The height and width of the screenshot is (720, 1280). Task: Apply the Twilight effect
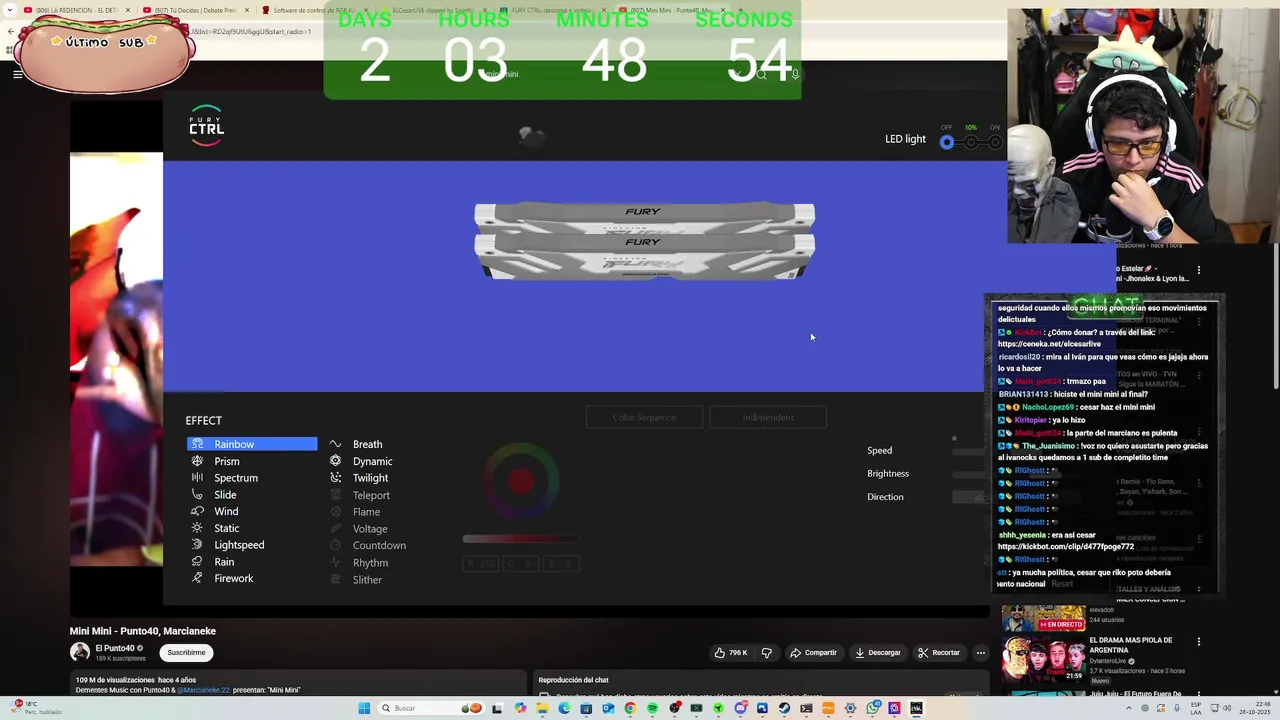tap(370, 478)
